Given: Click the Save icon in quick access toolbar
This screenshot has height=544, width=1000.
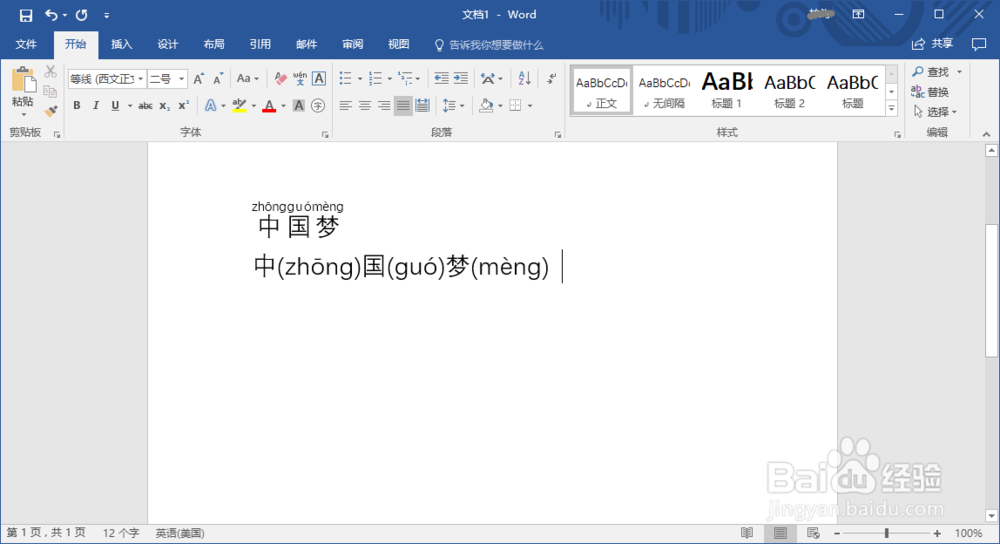Looking at the screenshot, I should tap(26, 15).
